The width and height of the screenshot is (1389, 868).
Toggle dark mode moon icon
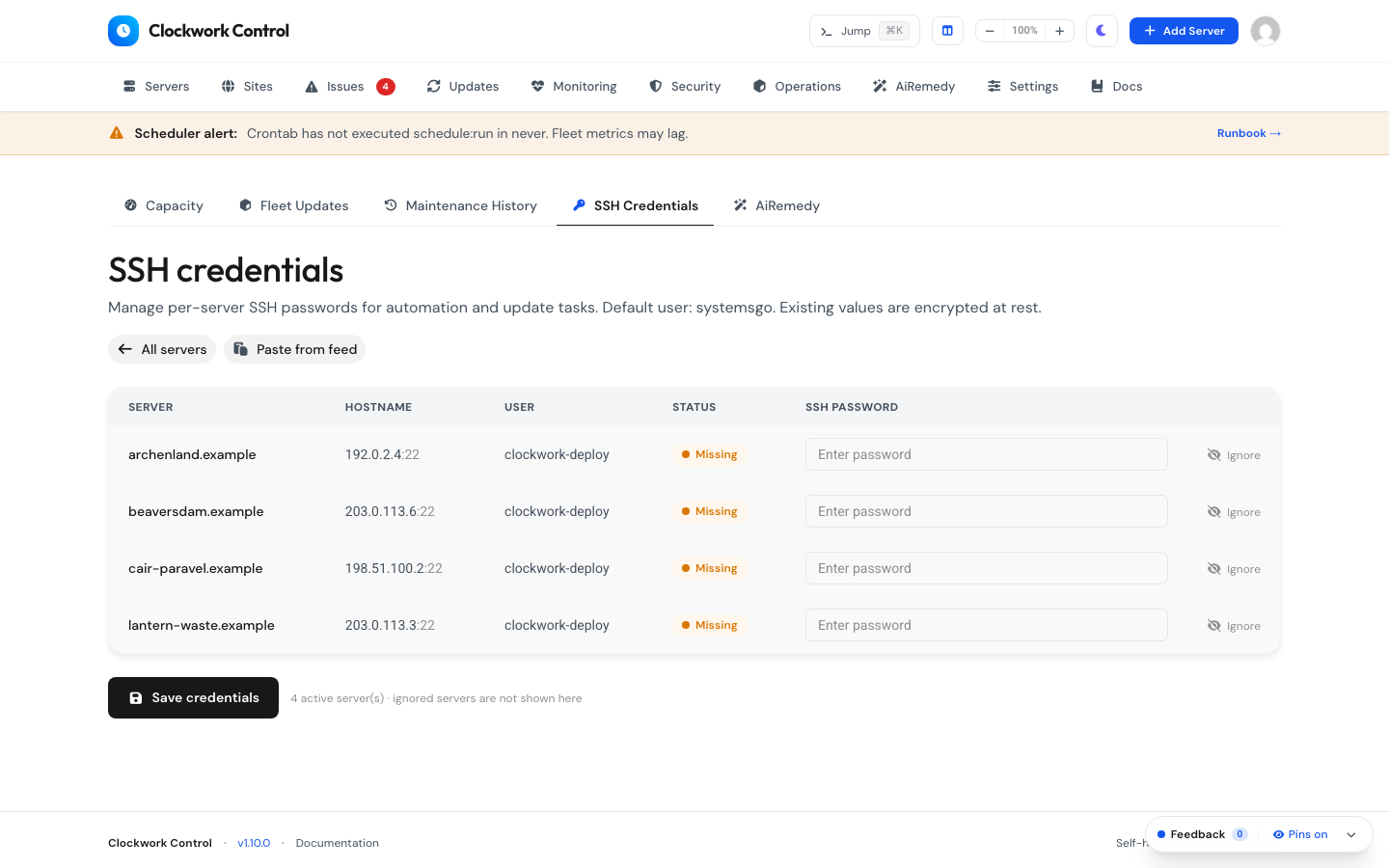(x=1102, y=31)
